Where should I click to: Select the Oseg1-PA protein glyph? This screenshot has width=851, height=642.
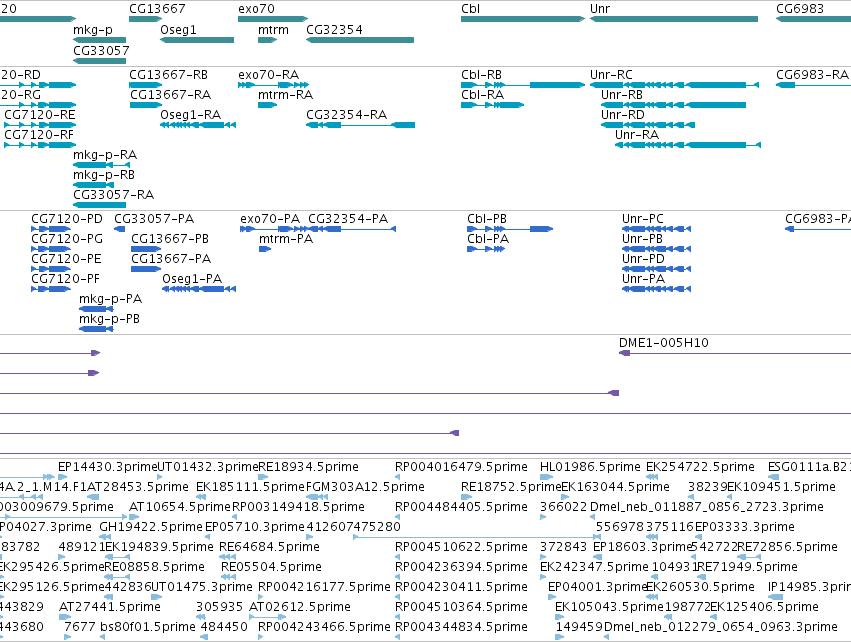pos(199,289)
